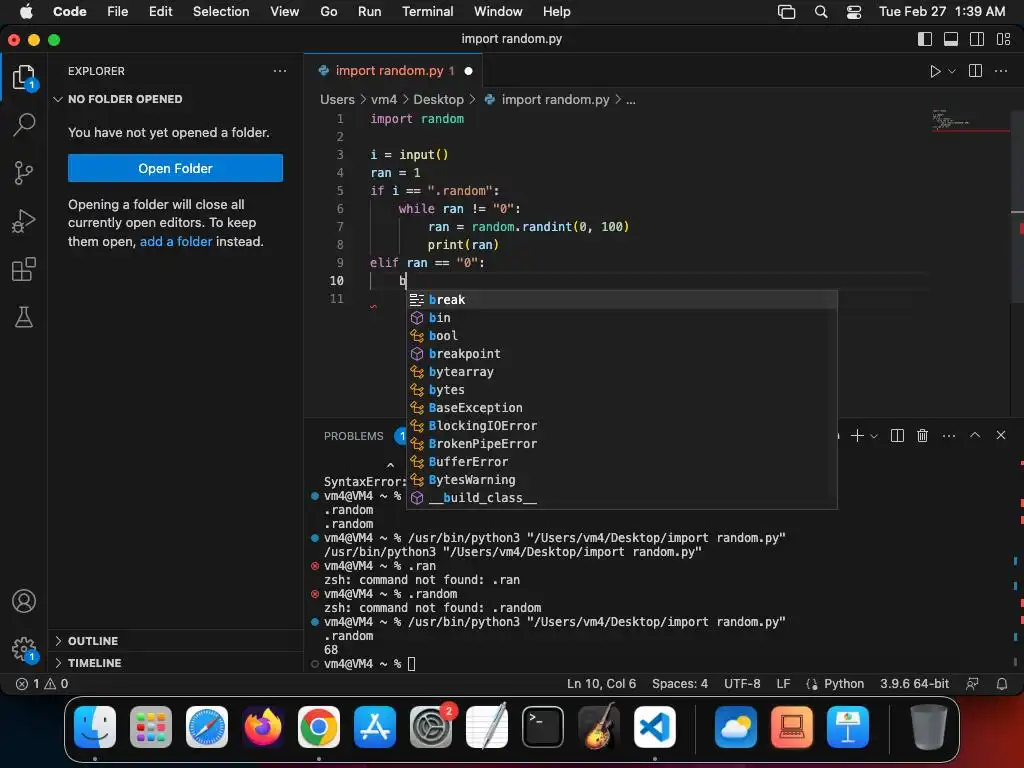The width and height of the screenshot is (1024, 768).
Task: Click UTF-8 encoding in status bar
Action: point(742,684)
